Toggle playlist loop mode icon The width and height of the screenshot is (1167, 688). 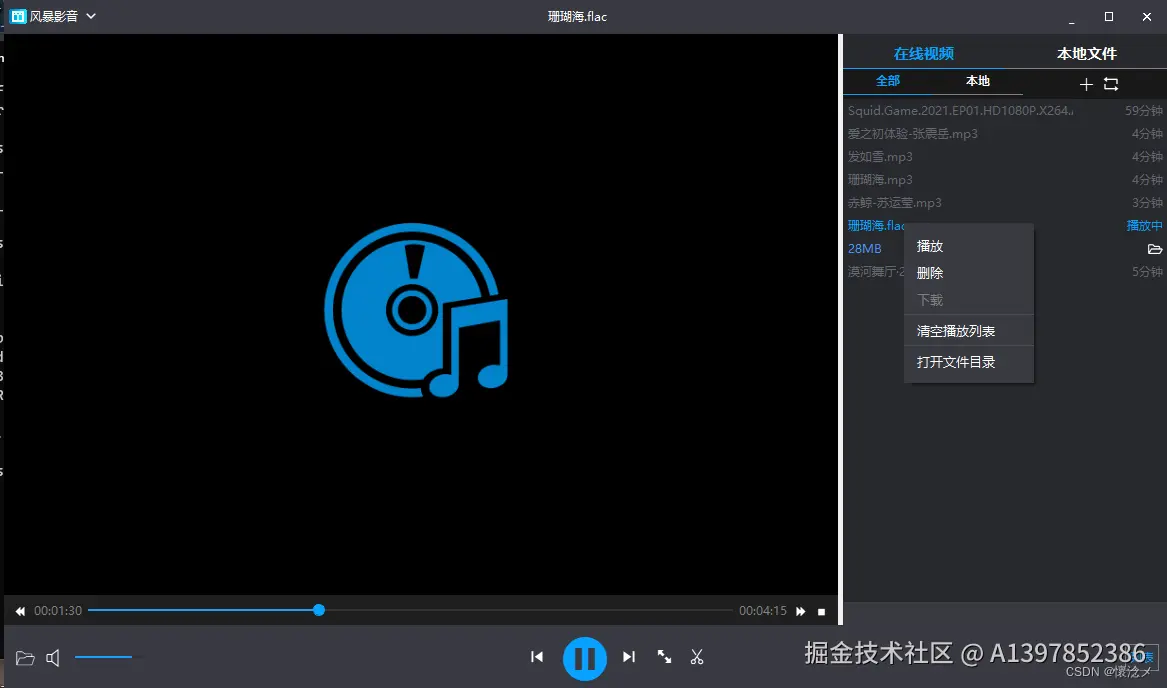click(x=1111, y=84)
